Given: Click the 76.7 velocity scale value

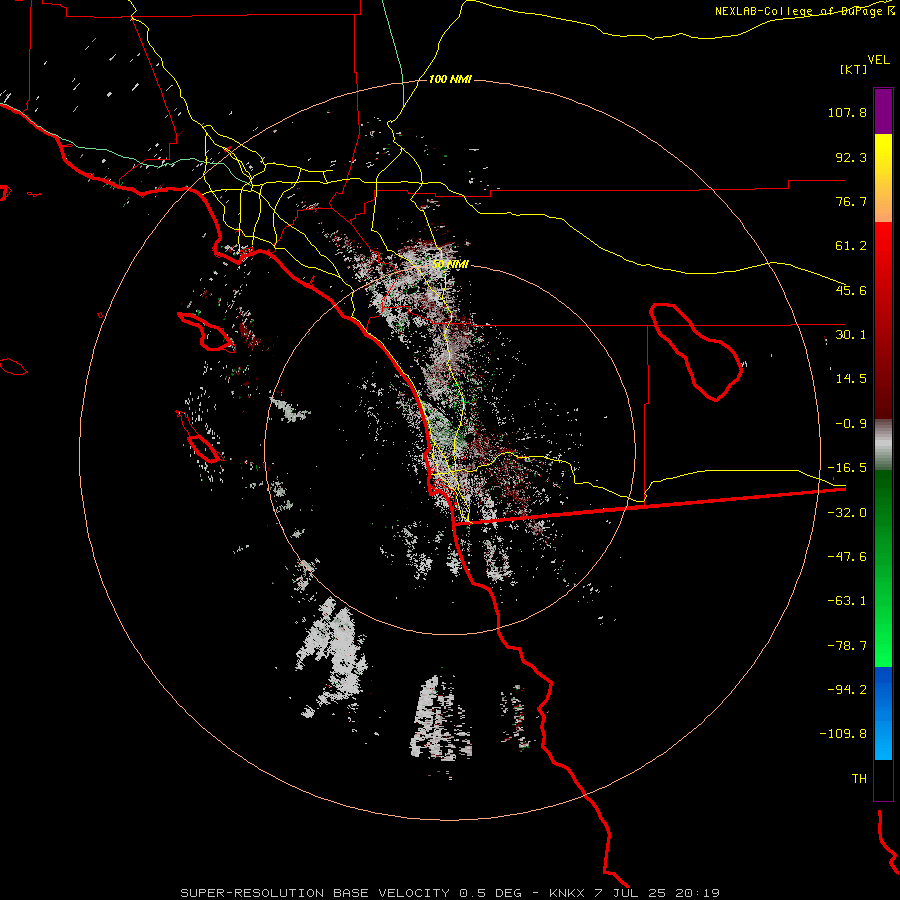Looking at the screenshot, I should click(x=851, y=201).
